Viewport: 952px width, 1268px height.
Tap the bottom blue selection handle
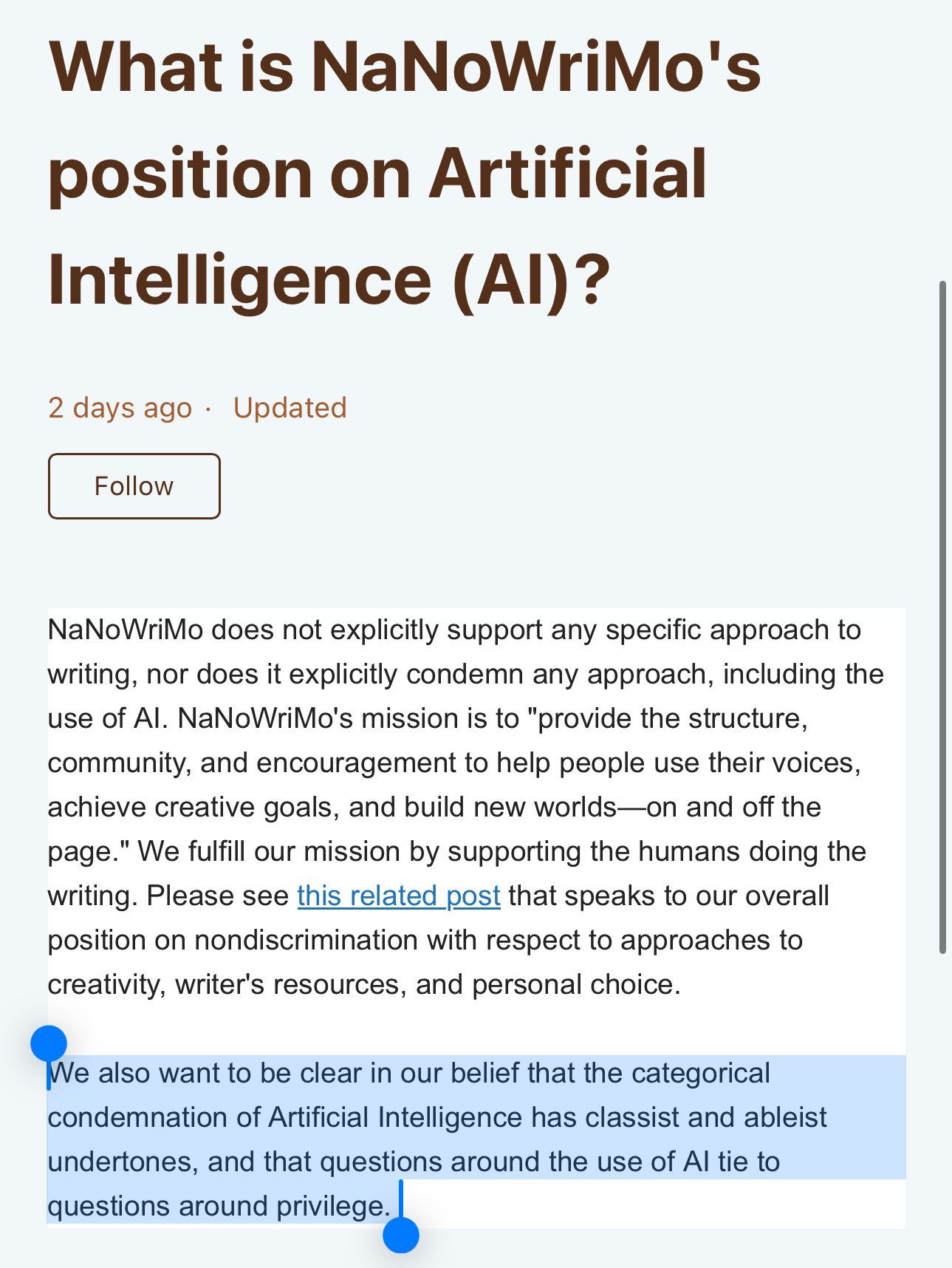coord(401,1235)
